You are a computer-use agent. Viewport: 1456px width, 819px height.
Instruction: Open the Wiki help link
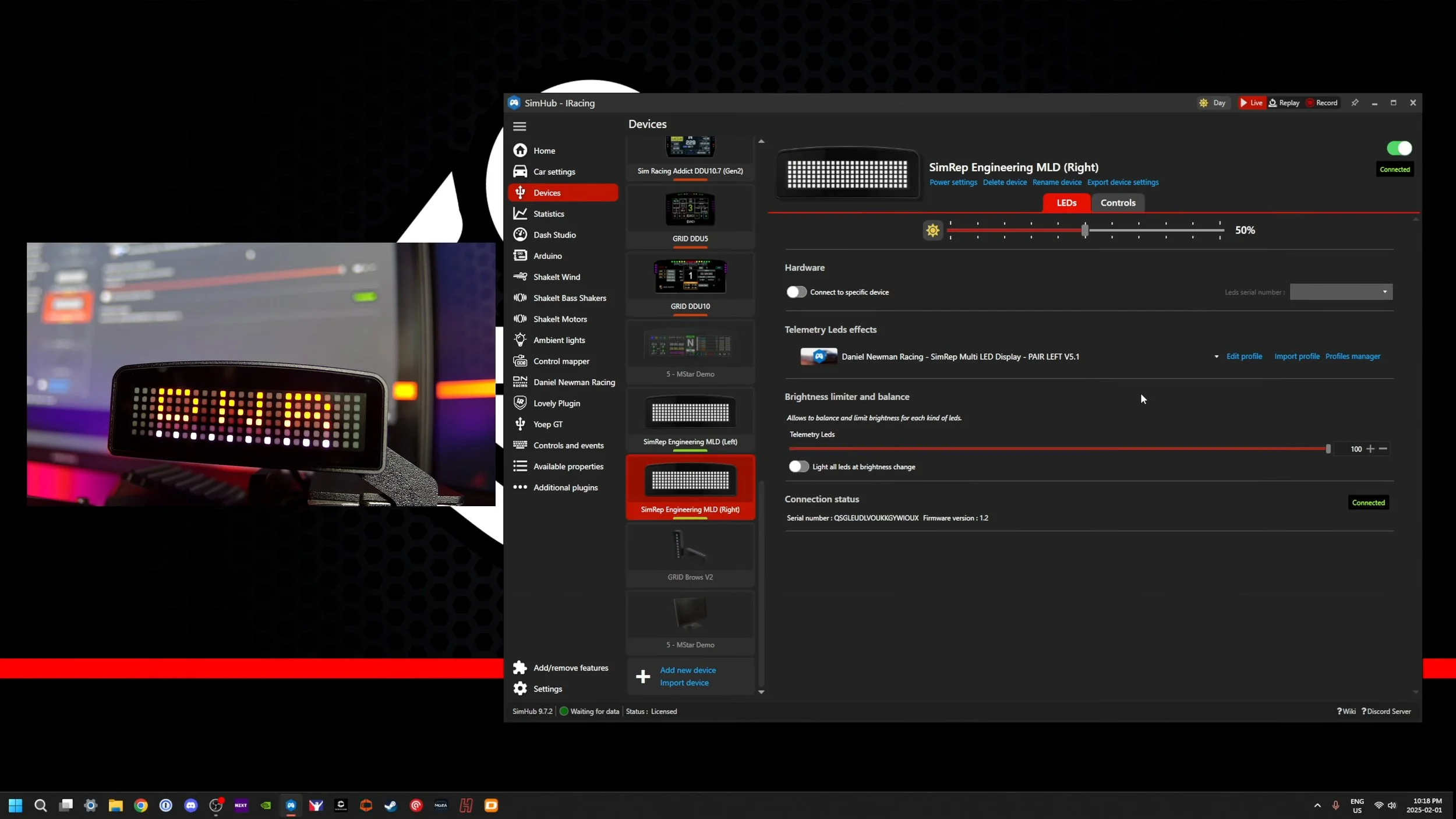(1346, 711)
